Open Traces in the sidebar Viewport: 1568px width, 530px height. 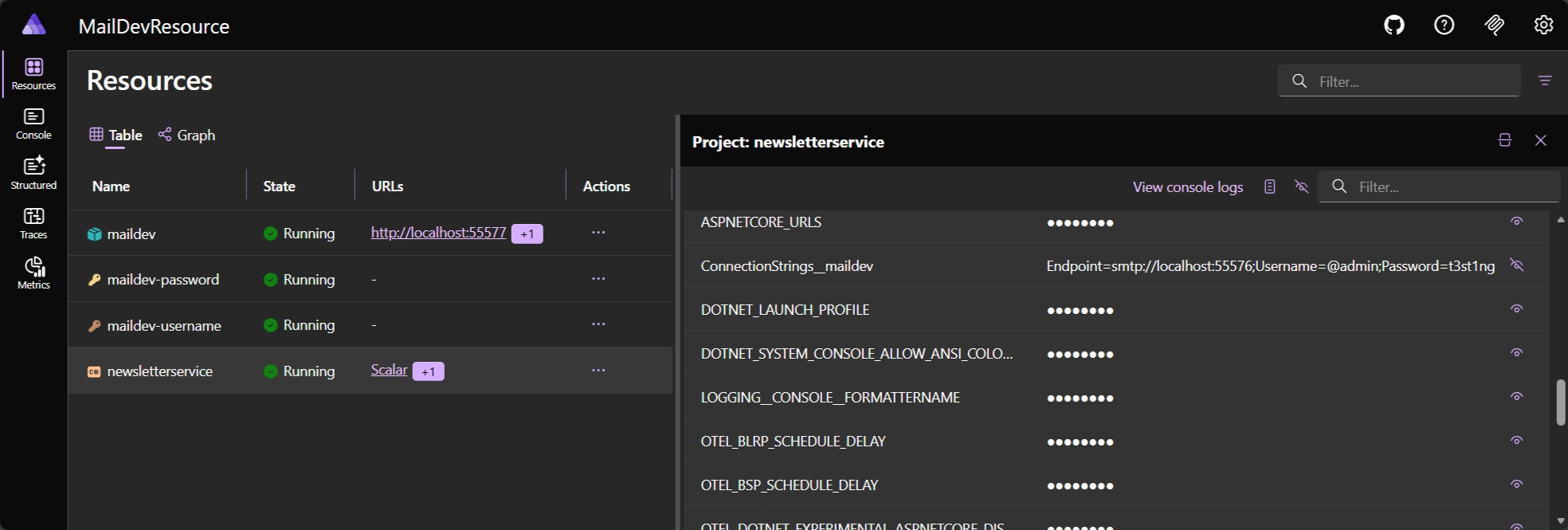33,224
